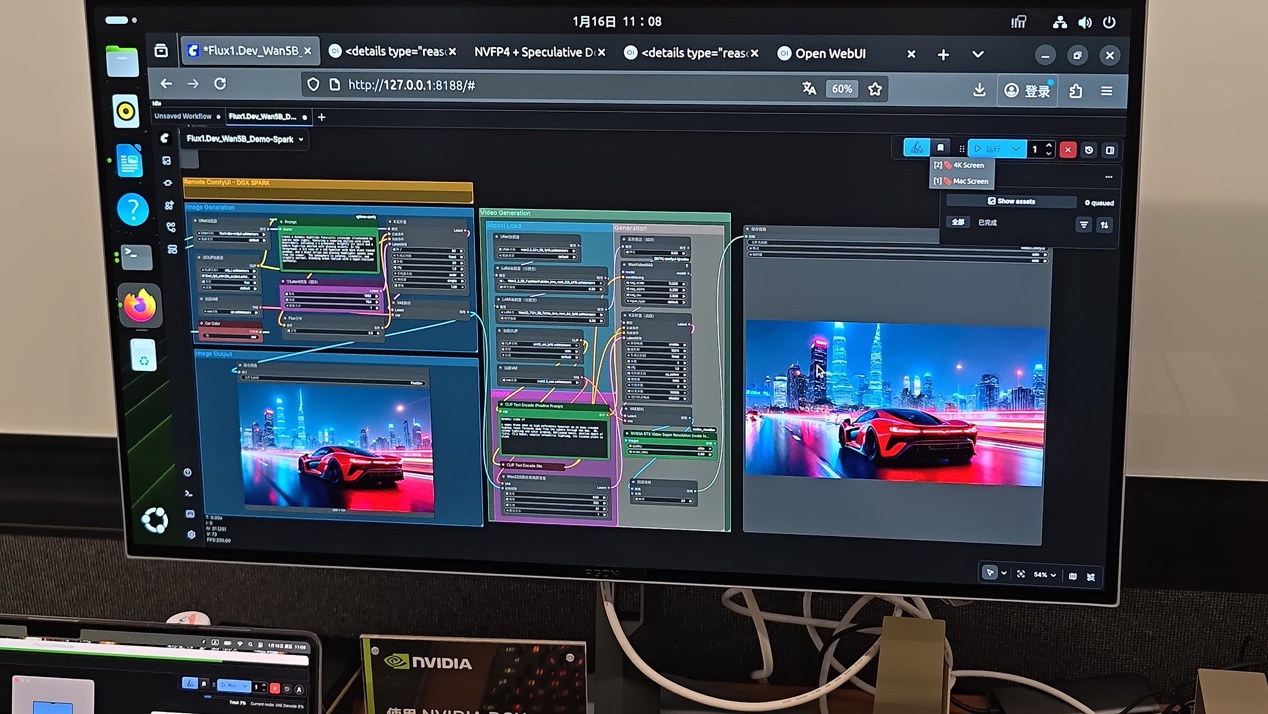Toggle the link visibility icon in bottom toolbar
The image size is (1268, 714).
pos(1091,577)
